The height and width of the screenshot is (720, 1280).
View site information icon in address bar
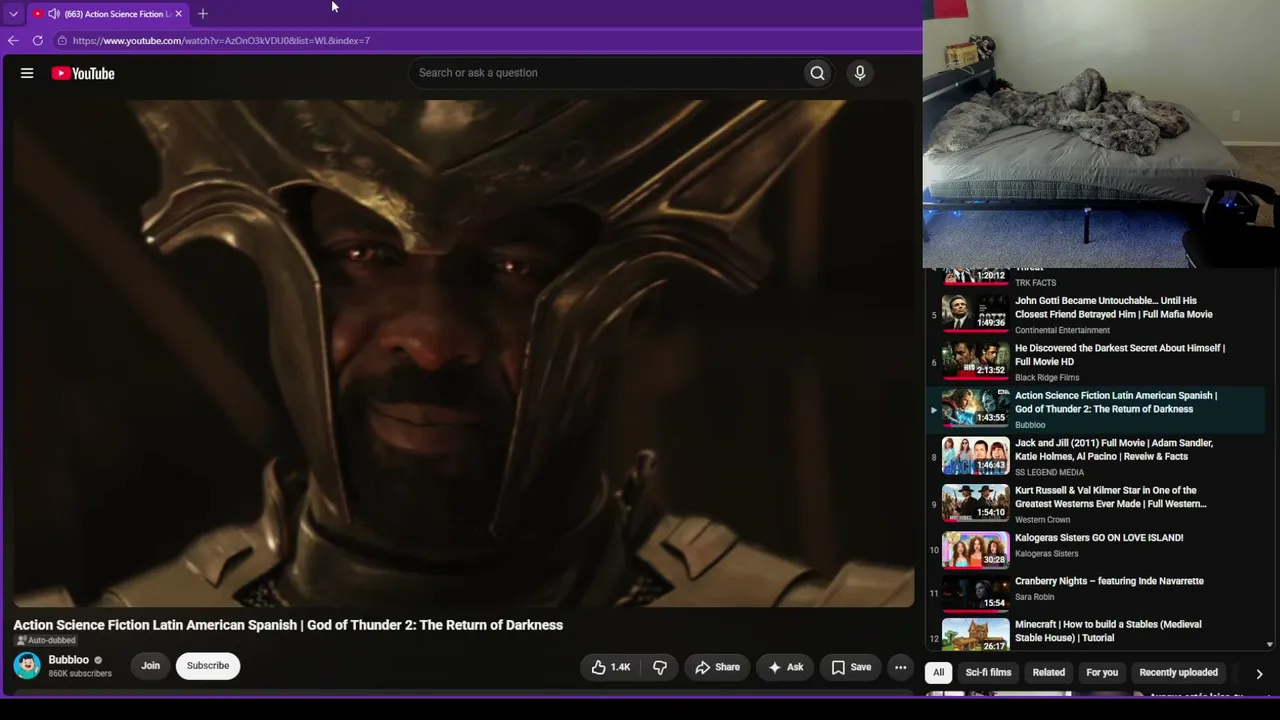(62, 41)
